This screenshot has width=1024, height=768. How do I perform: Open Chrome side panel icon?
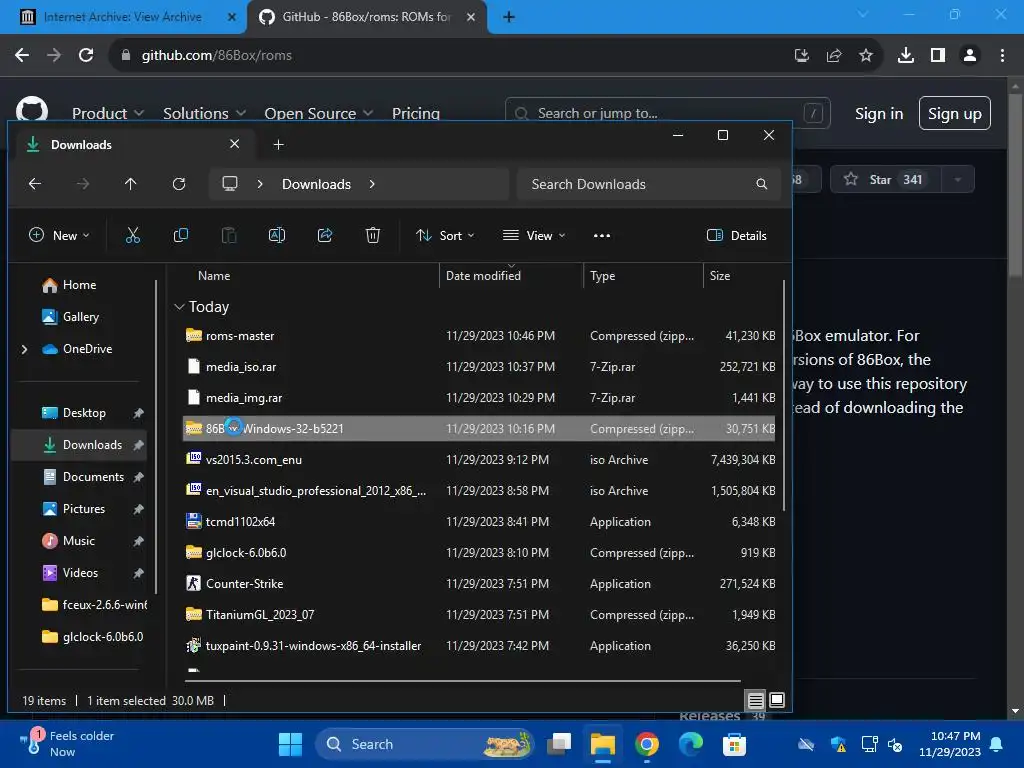point(938,56)
